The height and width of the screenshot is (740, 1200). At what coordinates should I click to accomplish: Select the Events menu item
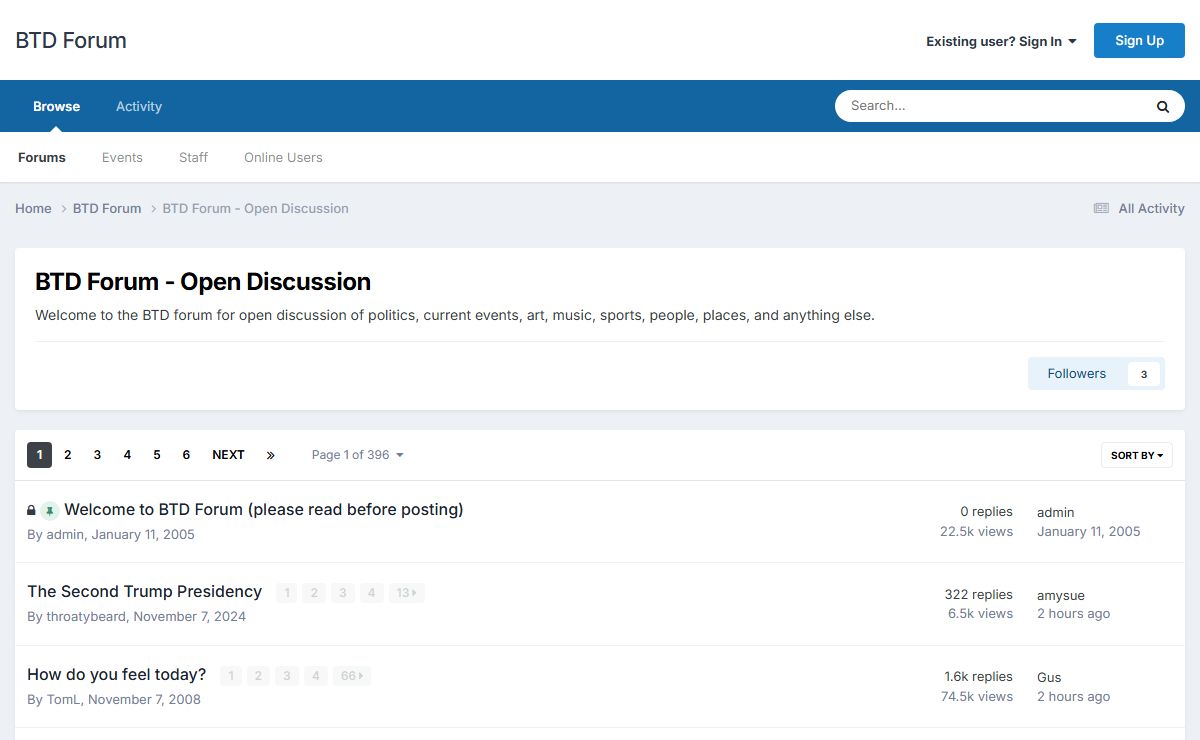[x=122, y=157]
